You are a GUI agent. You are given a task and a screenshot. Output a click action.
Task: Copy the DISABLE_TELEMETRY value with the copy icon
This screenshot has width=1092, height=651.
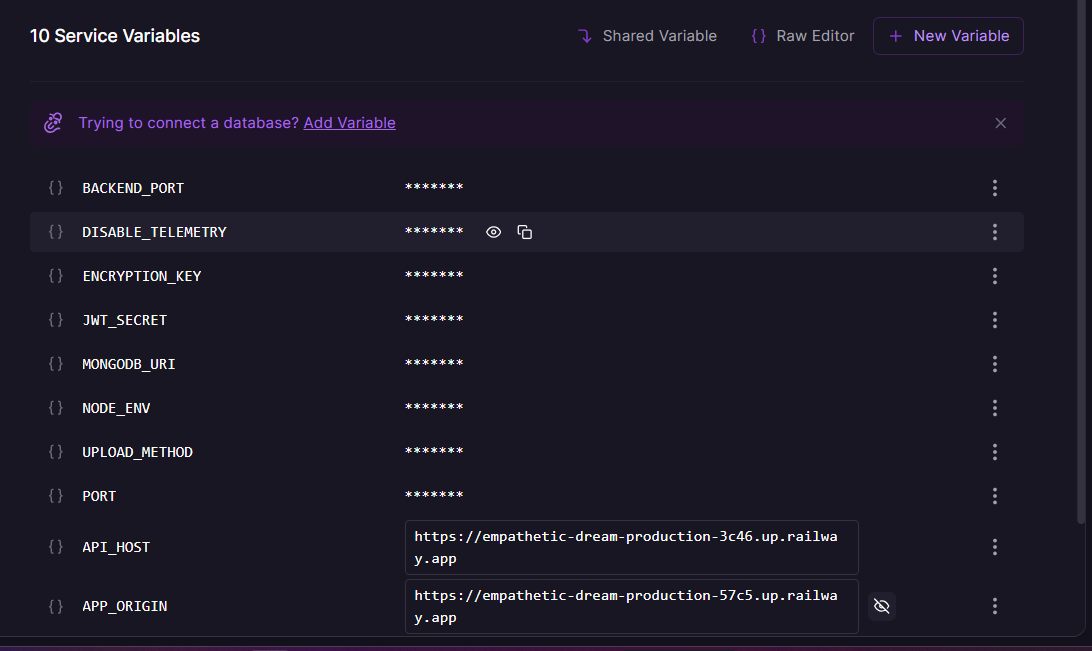tap(525, 231)
